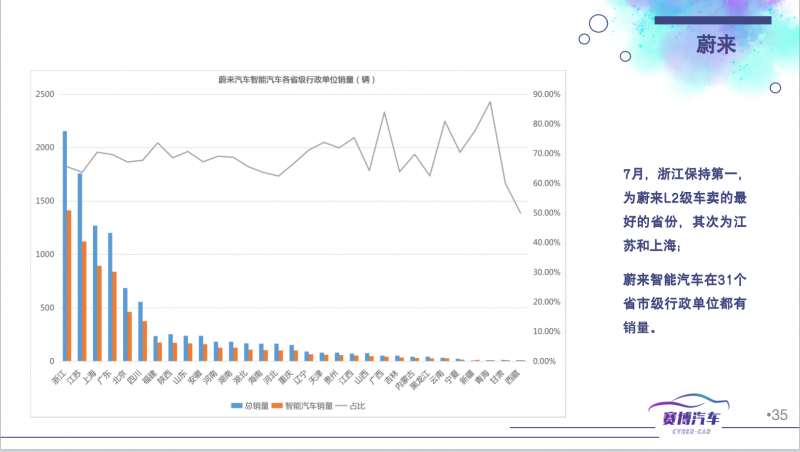Viewport: 800px width, 452px height.
Task: Click the 70.00% right axis value
Action: point(546,154)
